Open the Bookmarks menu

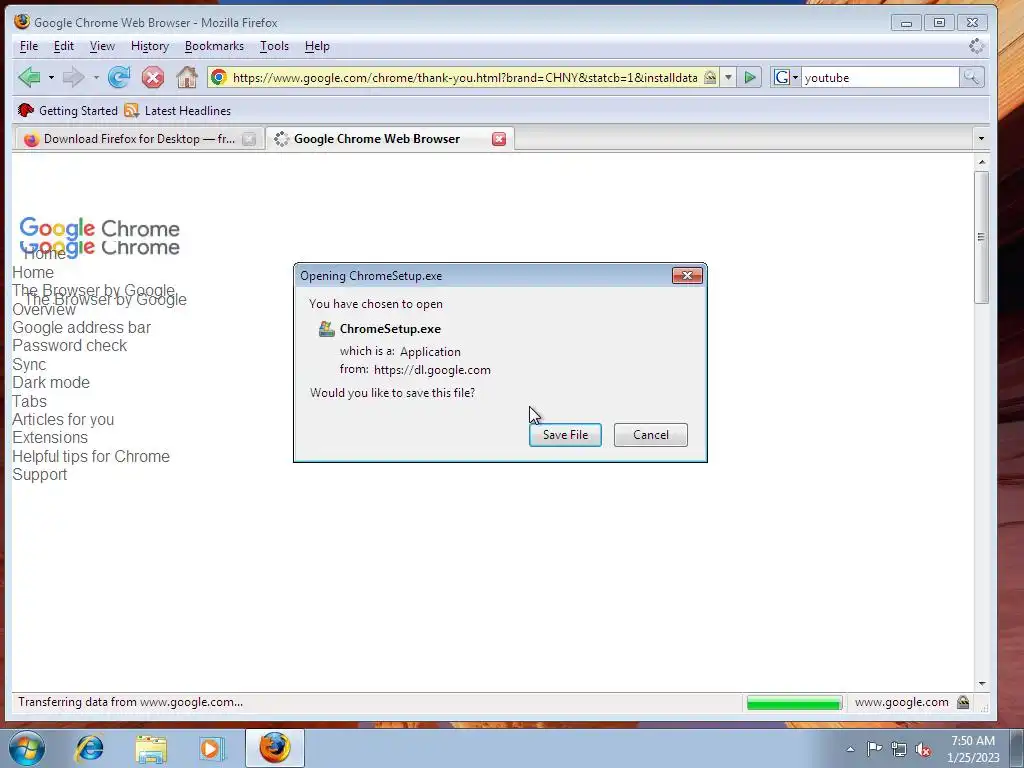tap(214, 46)
